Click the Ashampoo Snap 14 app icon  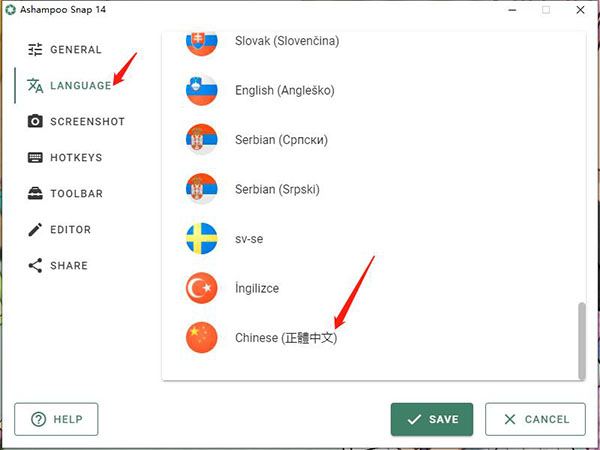pyautogui.click(x=11, y=10)
